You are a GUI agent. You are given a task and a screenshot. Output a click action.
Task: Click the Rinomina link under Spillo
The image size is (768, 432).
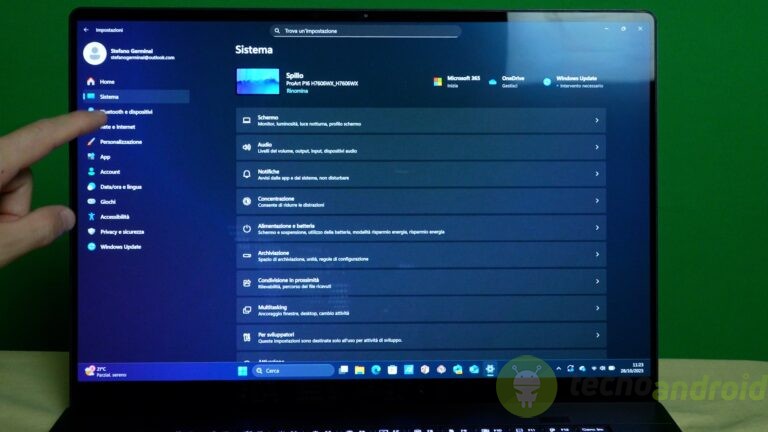[297, 91]
